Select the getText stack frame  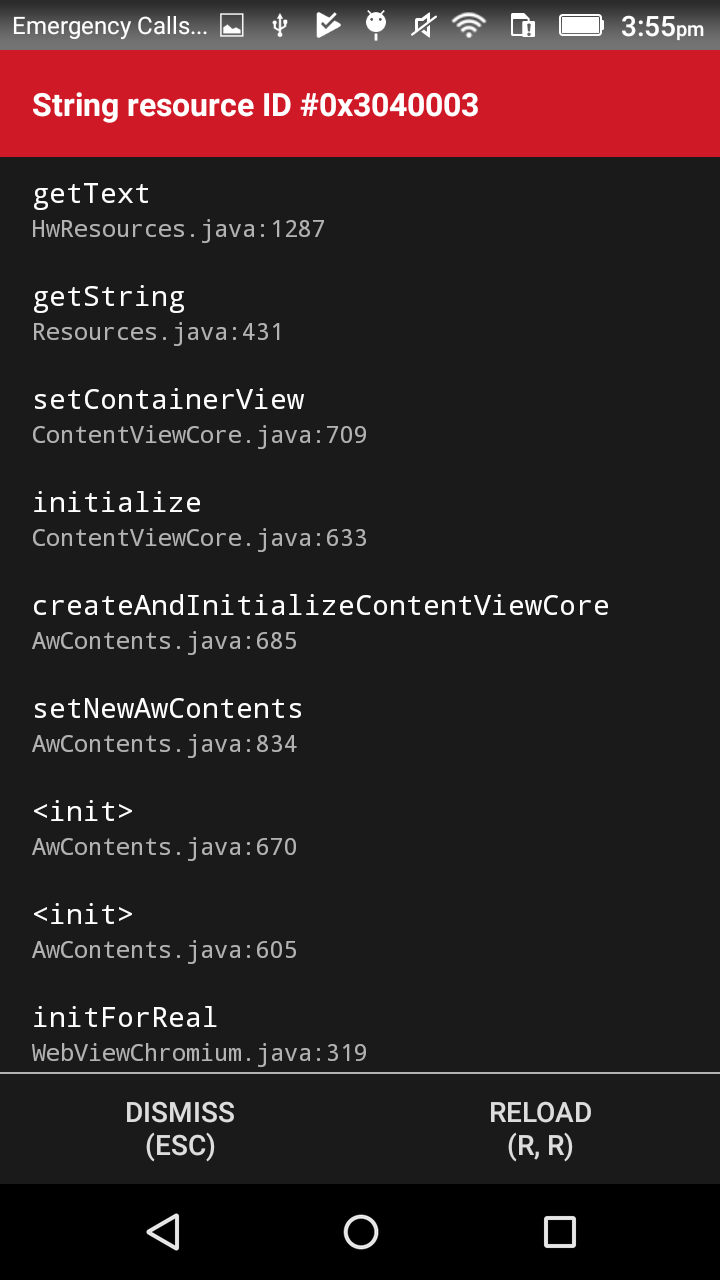tap(360, 210)
